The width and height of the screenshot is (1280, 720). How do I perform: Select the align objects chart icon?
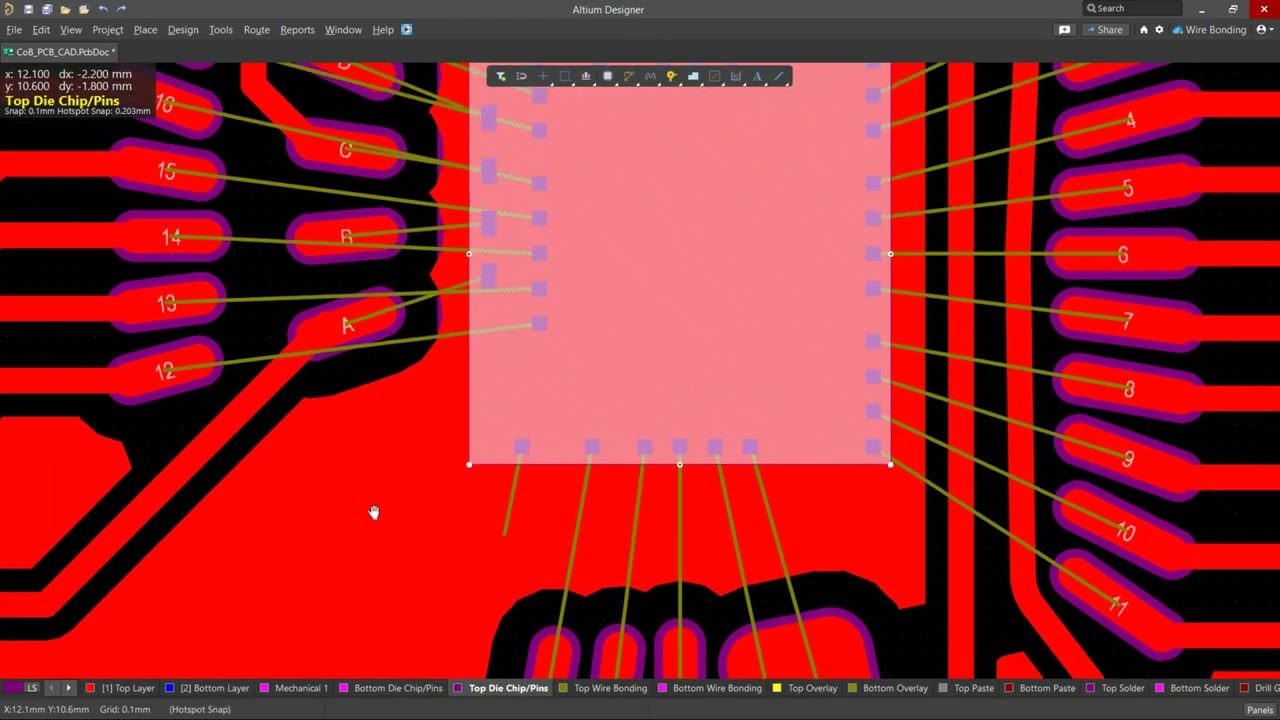pos(586,77)
